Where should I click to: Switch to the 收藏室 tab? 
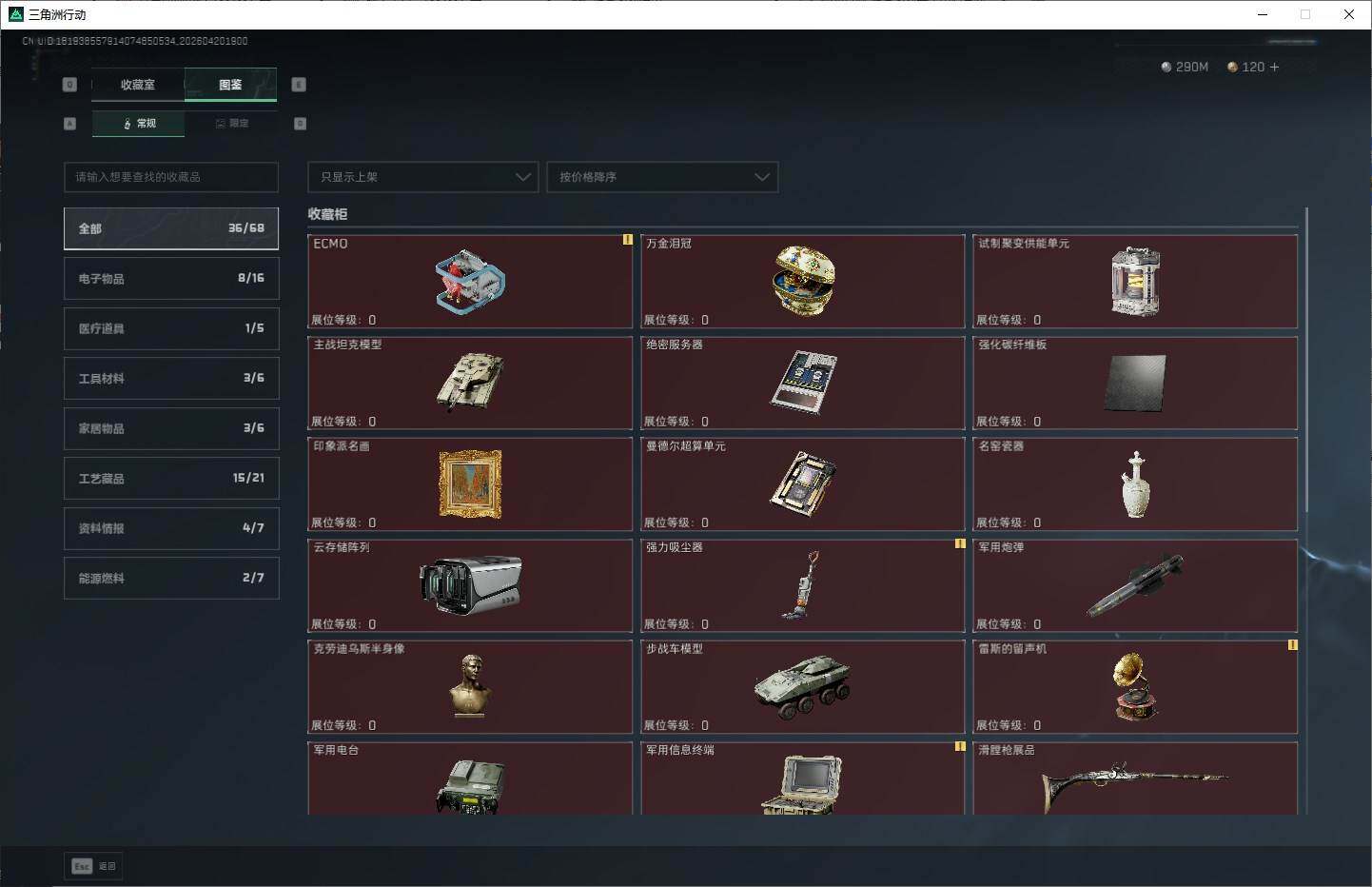pos(138,85)
